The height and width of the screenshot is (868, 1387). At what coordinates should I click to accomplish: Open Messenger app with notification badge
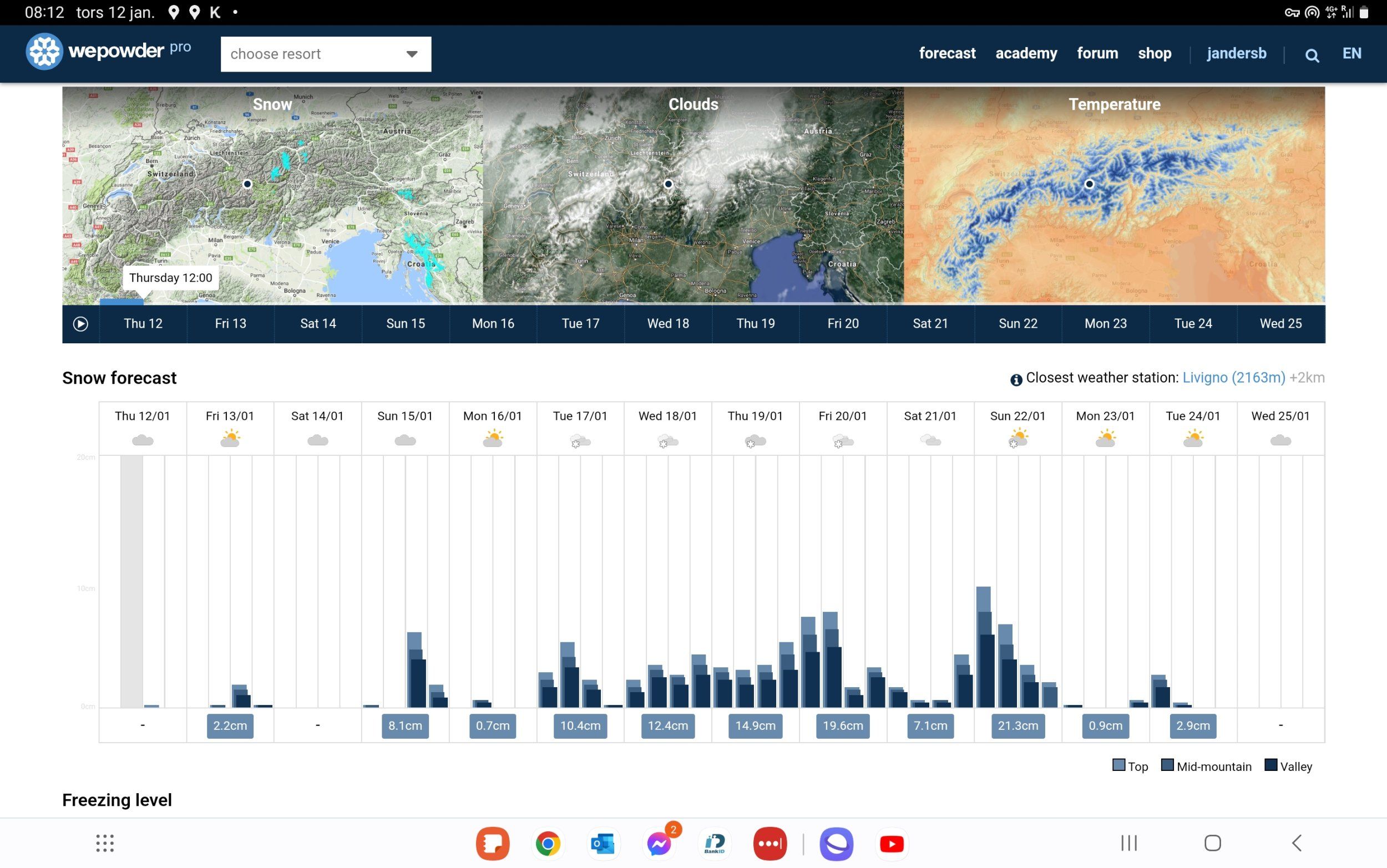coord(659,843)
